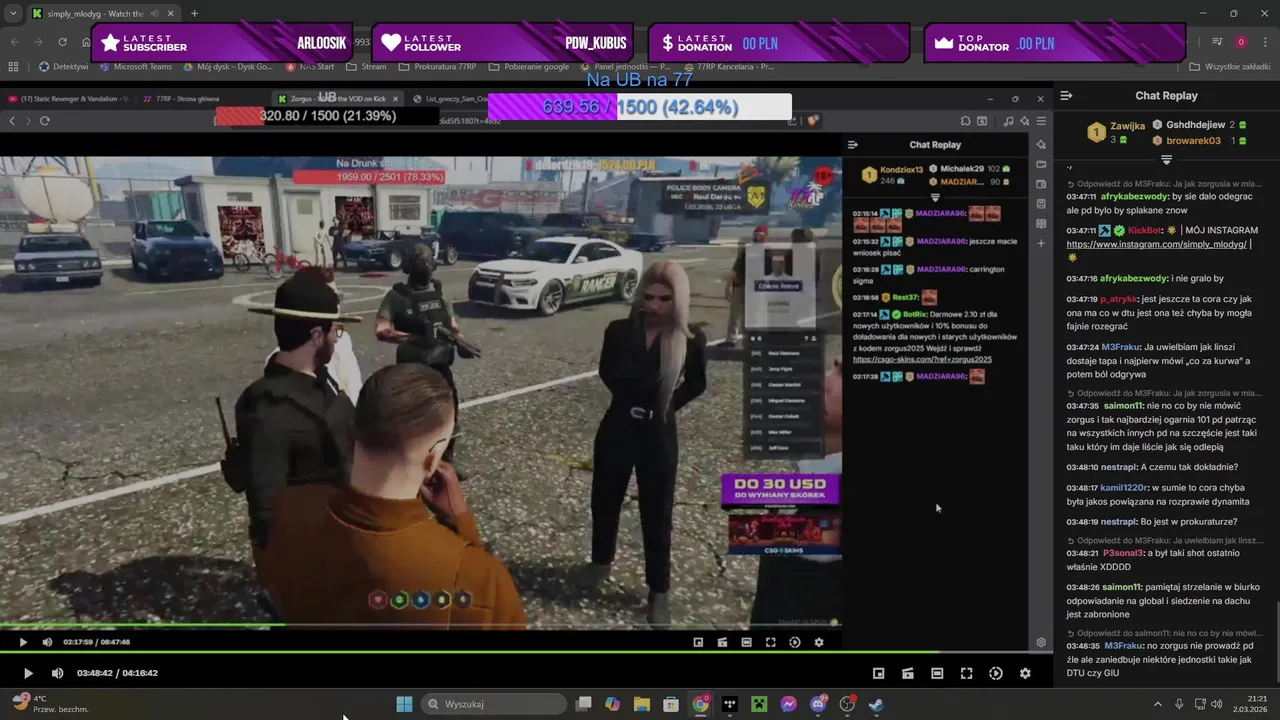
Task: Seek on the outer green progress bar
Action: [526, 653]
